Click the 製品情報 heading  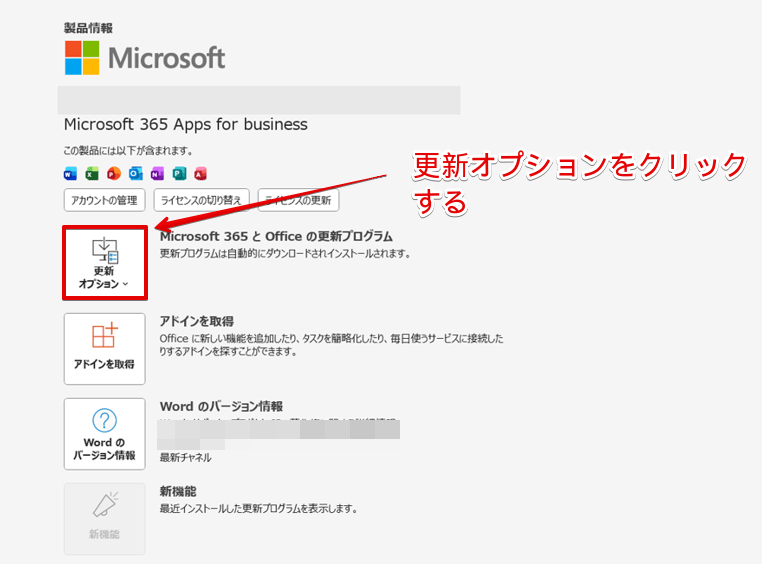[x=88, y=28]
